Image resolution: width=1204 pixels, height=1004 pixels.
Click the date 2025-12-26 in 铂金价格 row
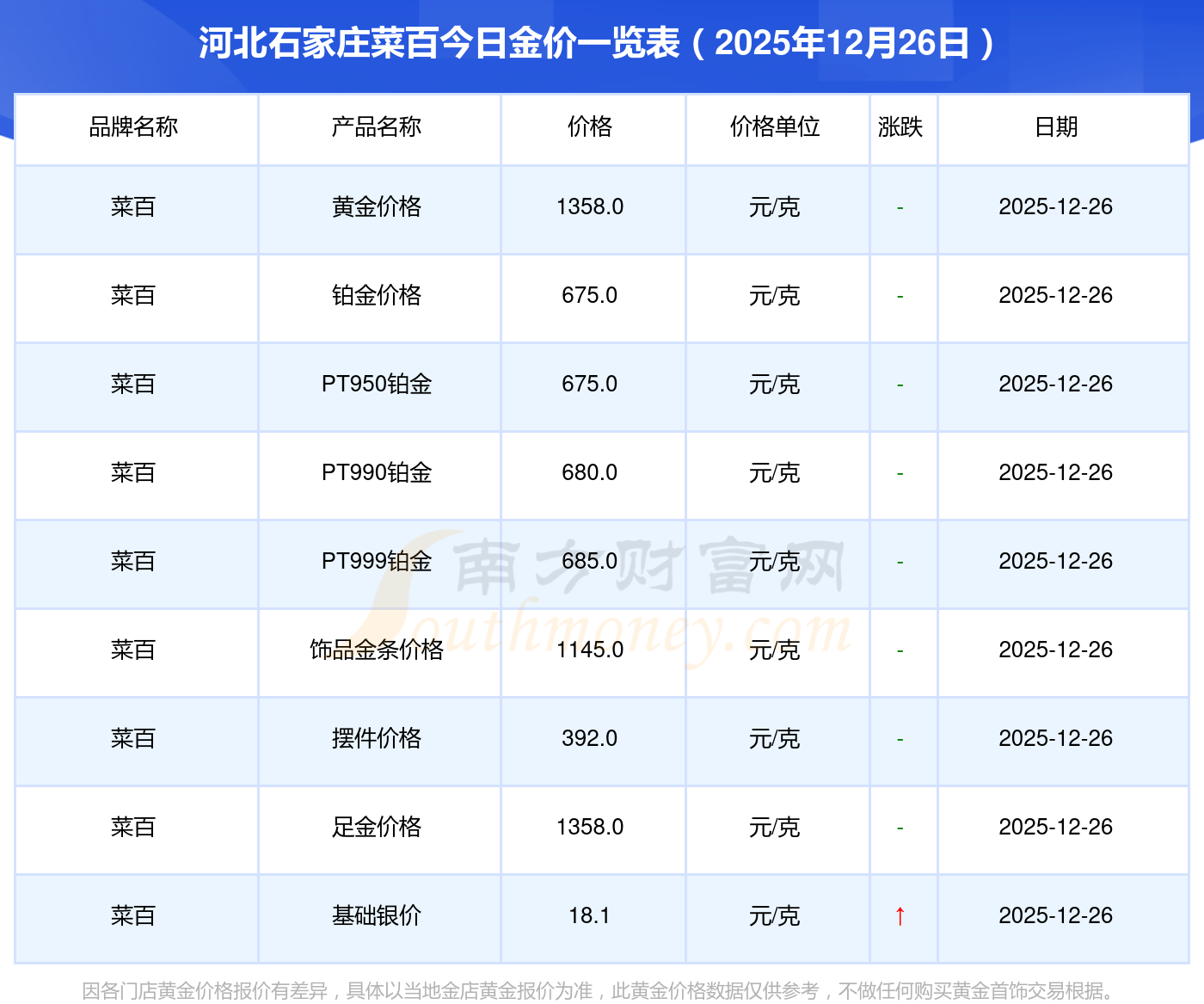click(1056, 296)
